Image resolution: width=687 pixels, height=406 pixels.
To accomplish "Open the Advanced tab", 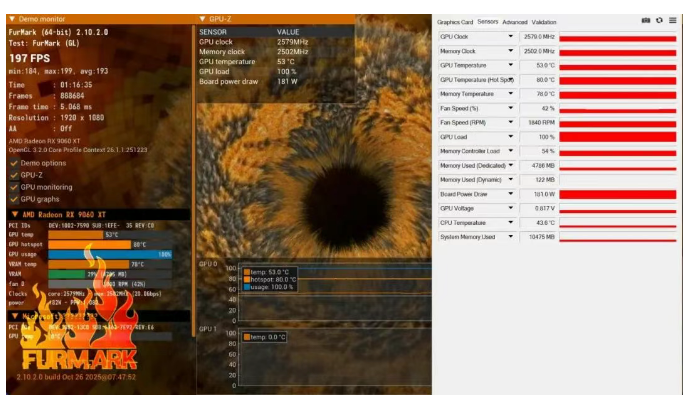I will coord(514,21).
